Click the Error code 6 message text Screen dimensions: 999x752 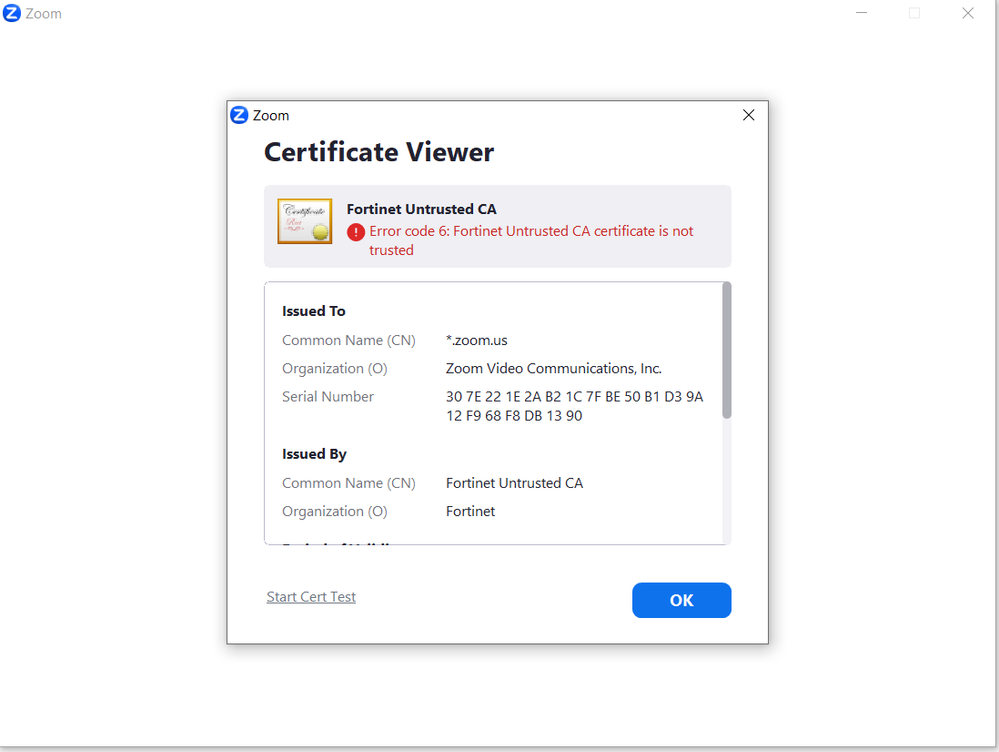[531, 240]
